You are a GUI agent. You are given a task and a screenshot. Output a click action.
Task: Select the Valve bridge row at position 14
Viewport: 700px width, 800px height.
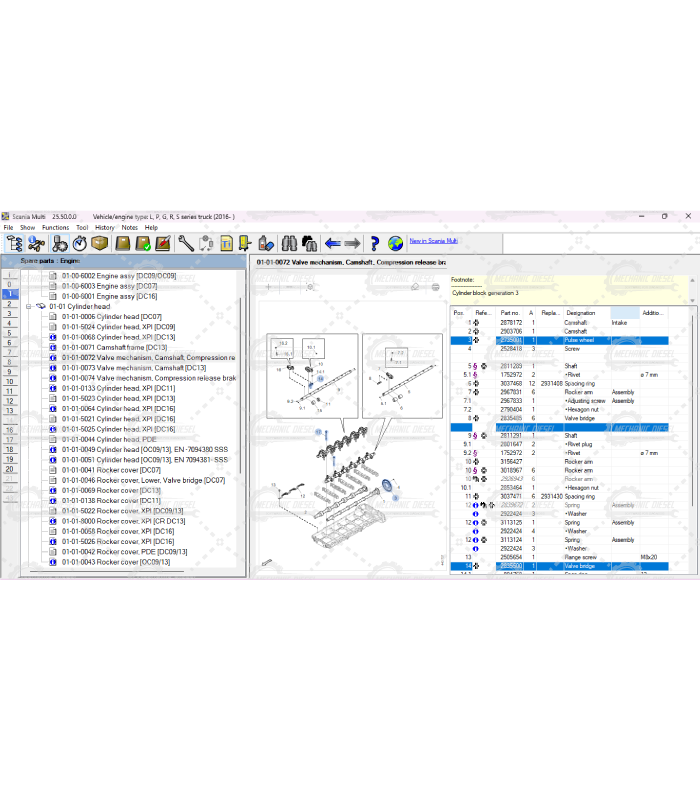(580, 566)
